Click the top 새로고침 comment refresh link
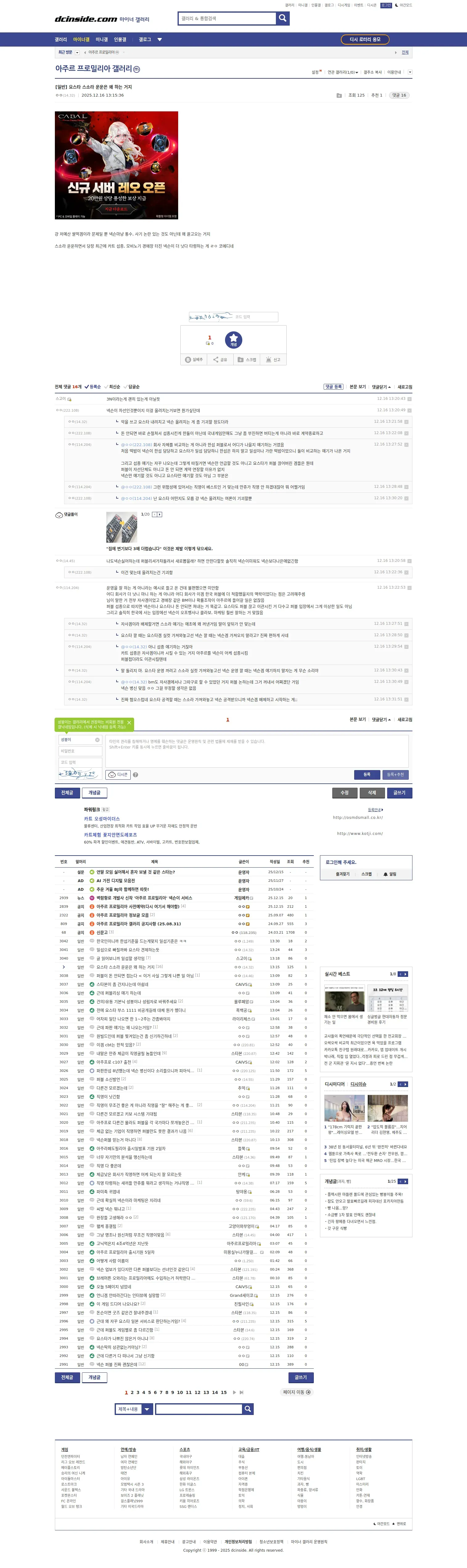Image resolution: width=467 pixels, height=1568 pixels. pos(404,387)
